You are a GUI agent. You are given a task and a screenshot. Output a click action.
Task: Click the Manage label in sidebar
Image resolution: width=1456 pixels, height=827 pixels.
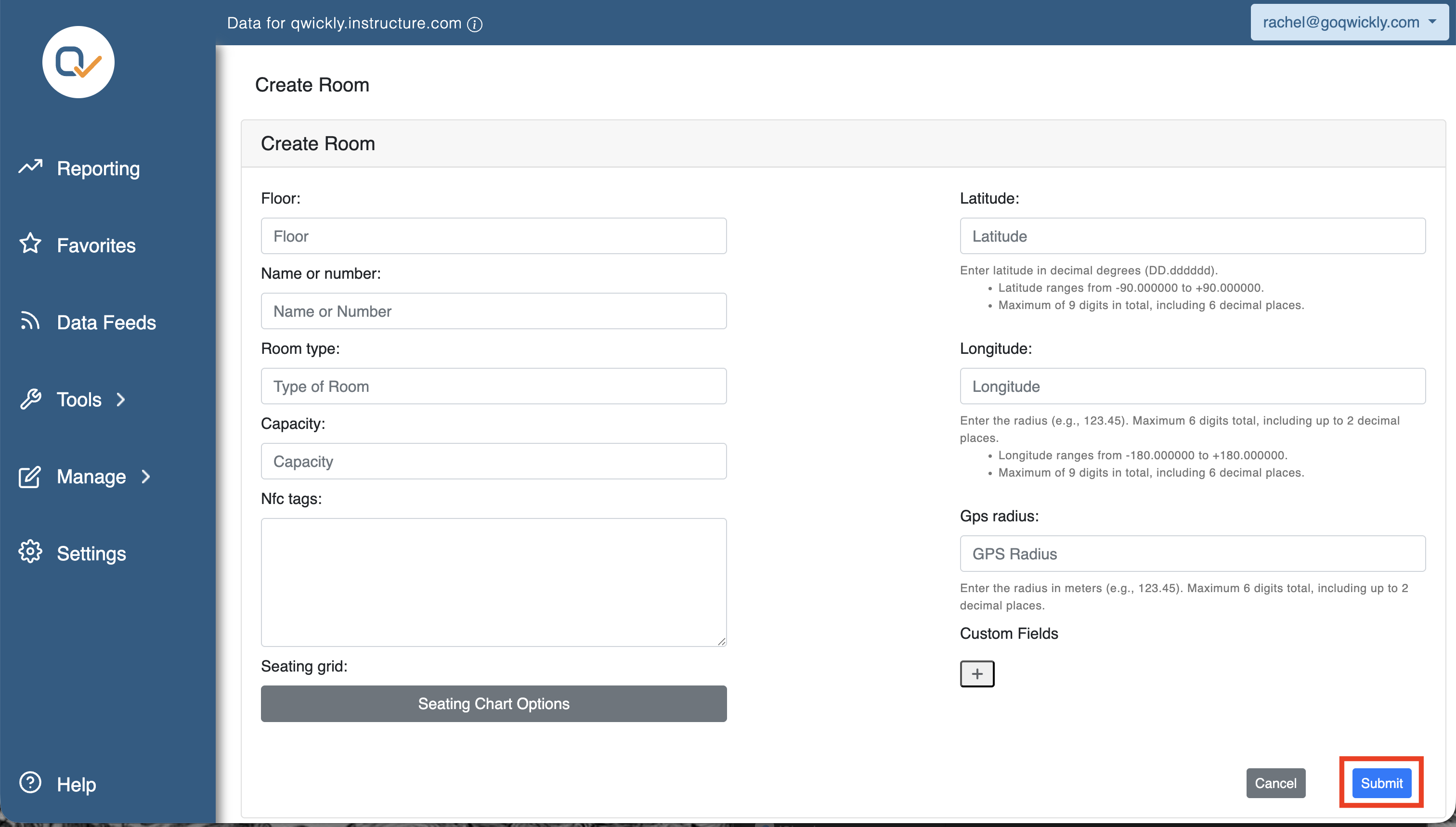click(91, 477)
